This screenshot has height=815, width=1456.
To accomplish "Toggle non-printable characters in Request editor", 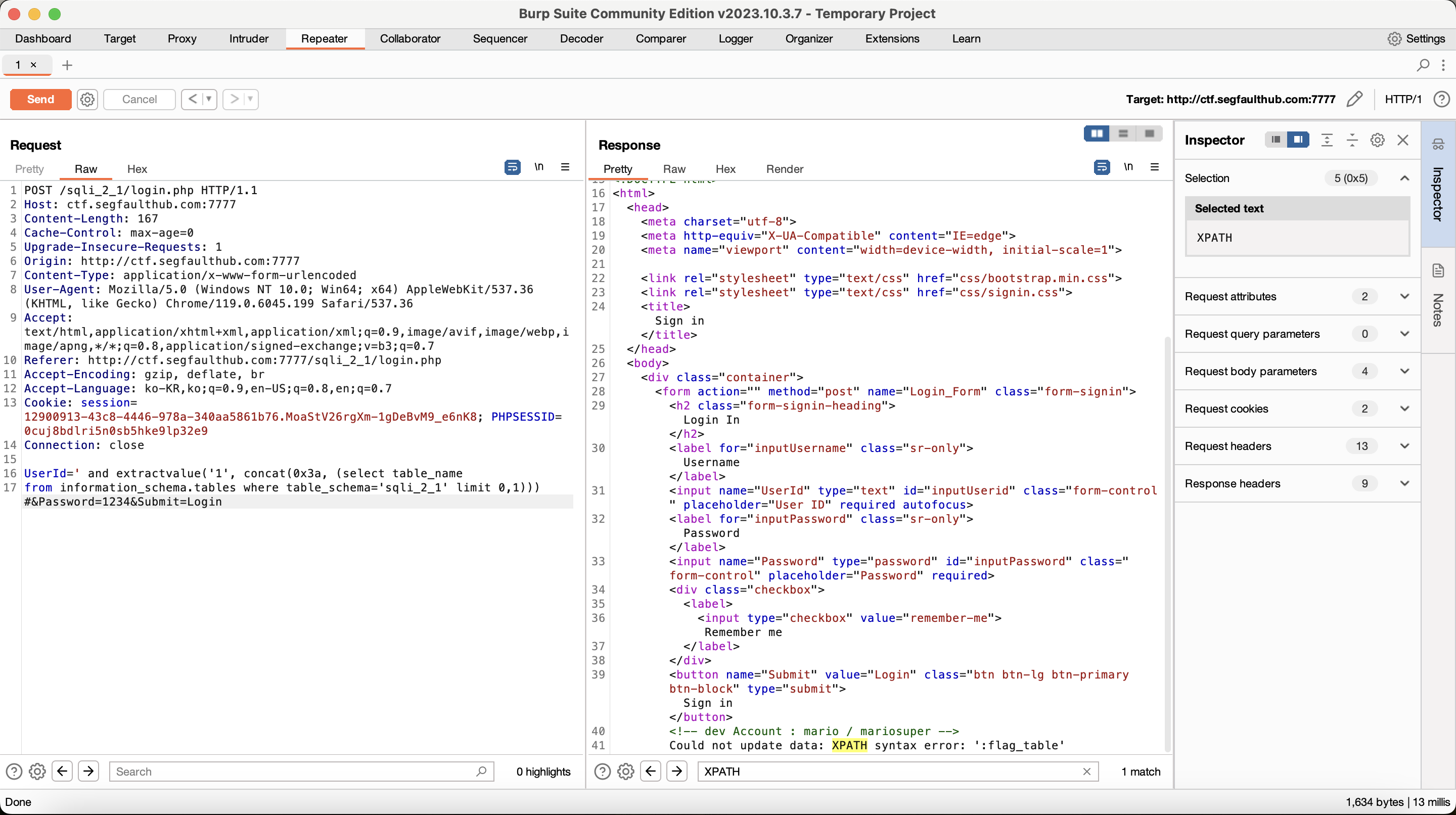I will coord(539,167).
